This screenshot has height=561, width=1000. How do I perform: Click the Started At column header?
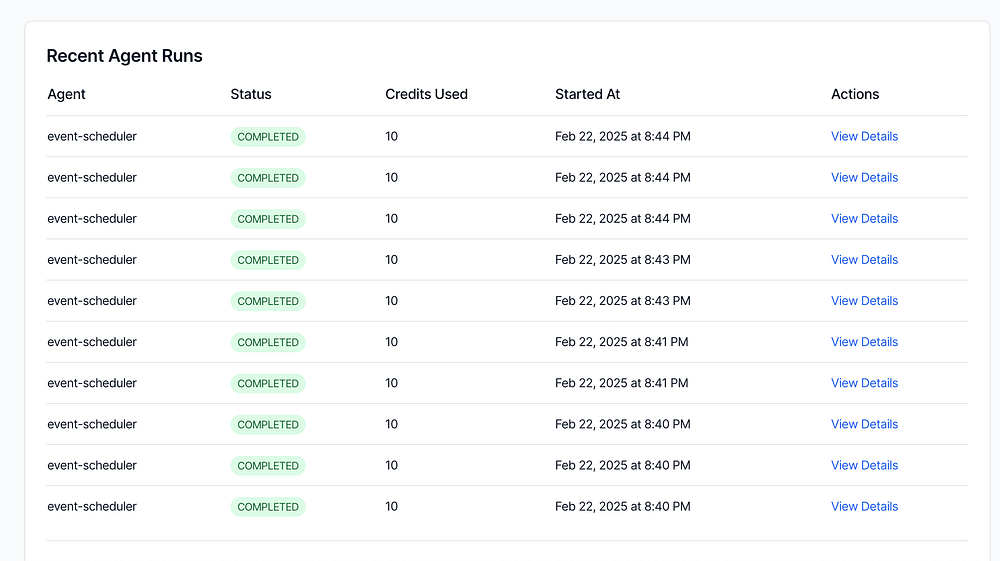point(587,94)
